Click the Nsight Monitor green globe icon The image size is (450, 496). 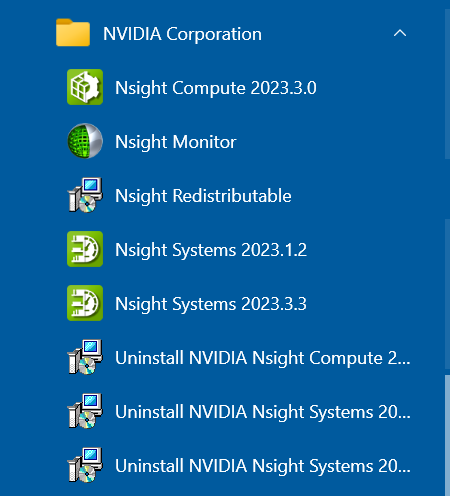click(85, 141)
